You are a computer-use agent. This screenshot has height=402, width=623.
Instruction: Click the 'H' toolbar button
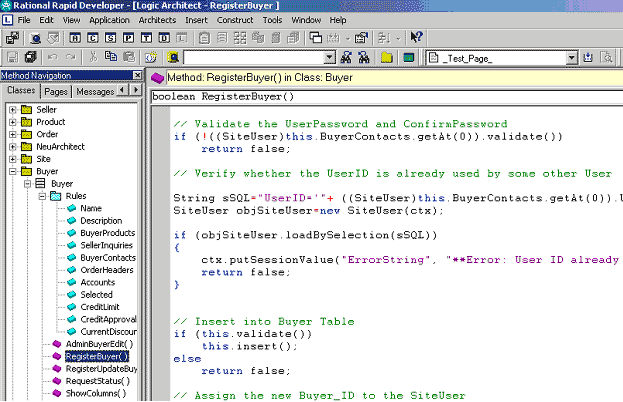click(x=73, y=38)
